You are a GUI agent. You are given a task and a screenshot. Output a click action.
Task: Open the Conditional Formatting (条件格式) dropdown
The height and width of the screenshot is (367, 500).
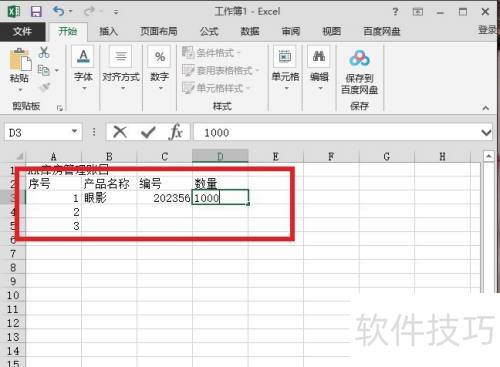coord(211,52)
